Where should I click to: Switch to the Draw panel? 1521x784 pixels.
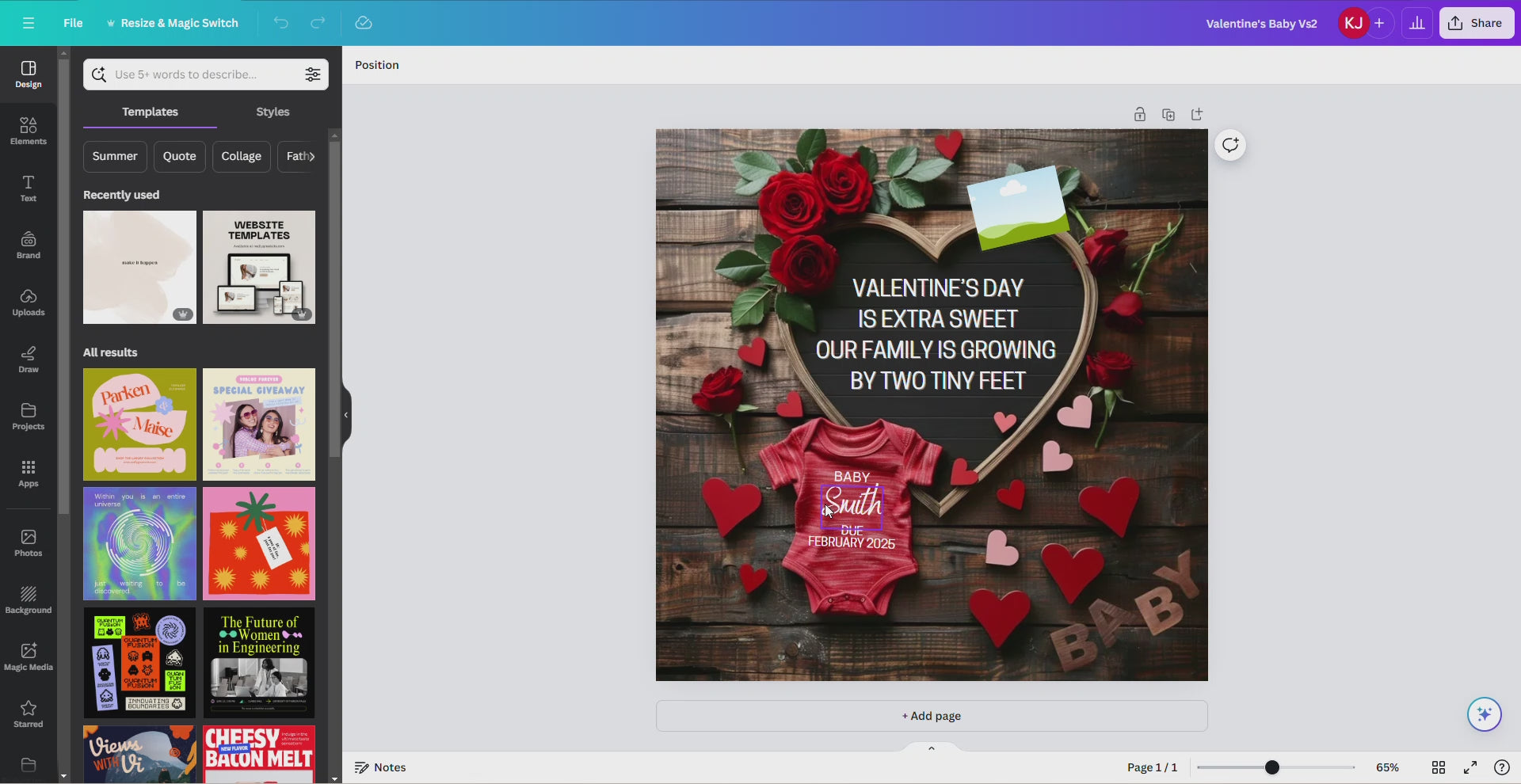(x=28, y=358)
